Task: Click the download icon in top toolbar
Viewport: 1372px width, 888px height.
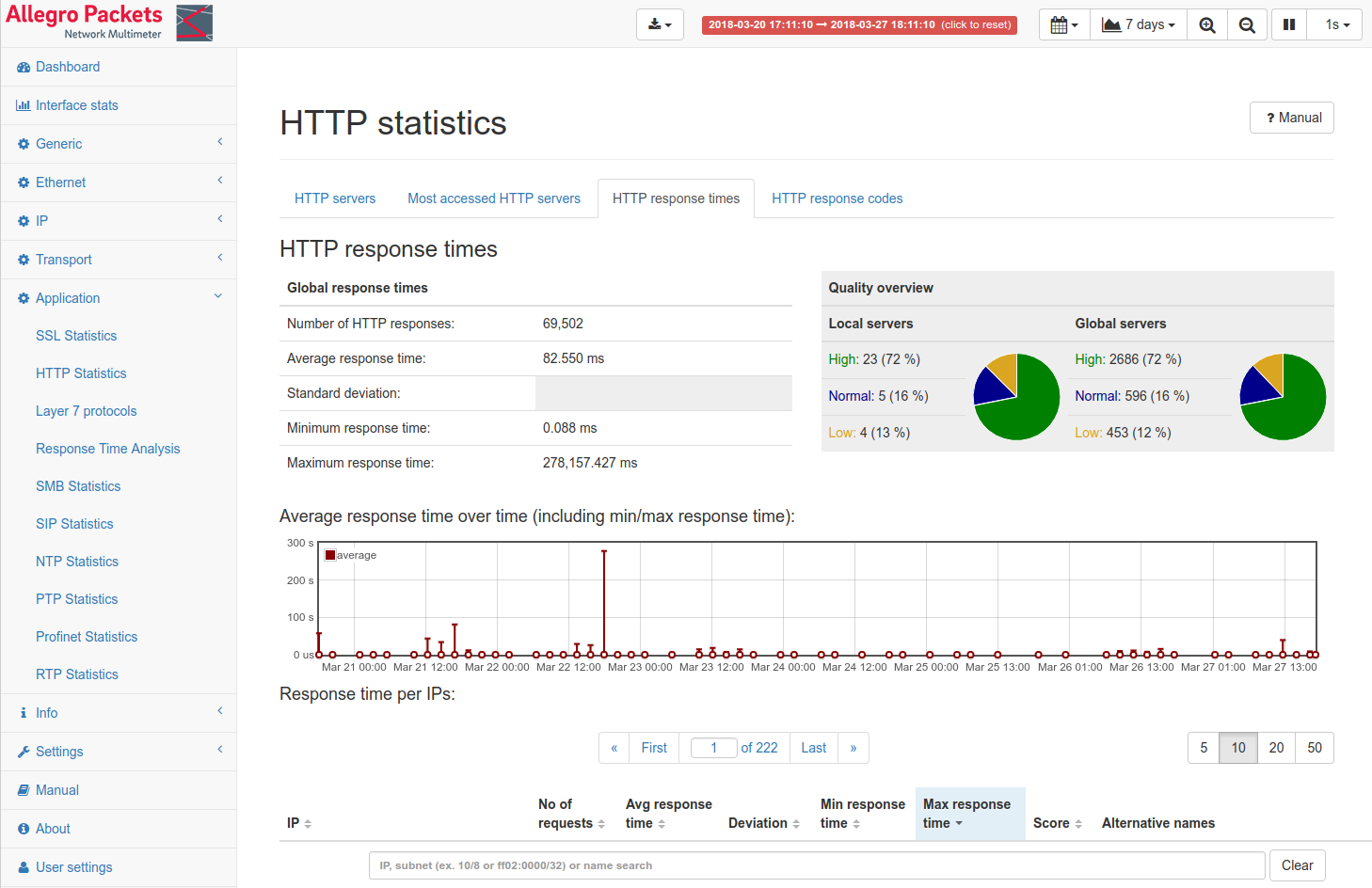Action: point(660,25)
